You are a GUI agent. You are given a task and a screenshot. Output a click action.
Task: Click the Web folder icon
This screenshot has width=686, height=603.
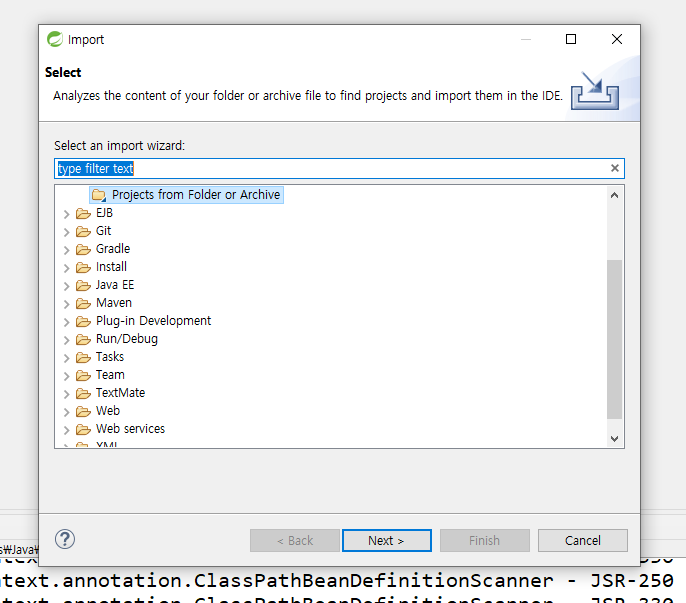coord(83,411)
